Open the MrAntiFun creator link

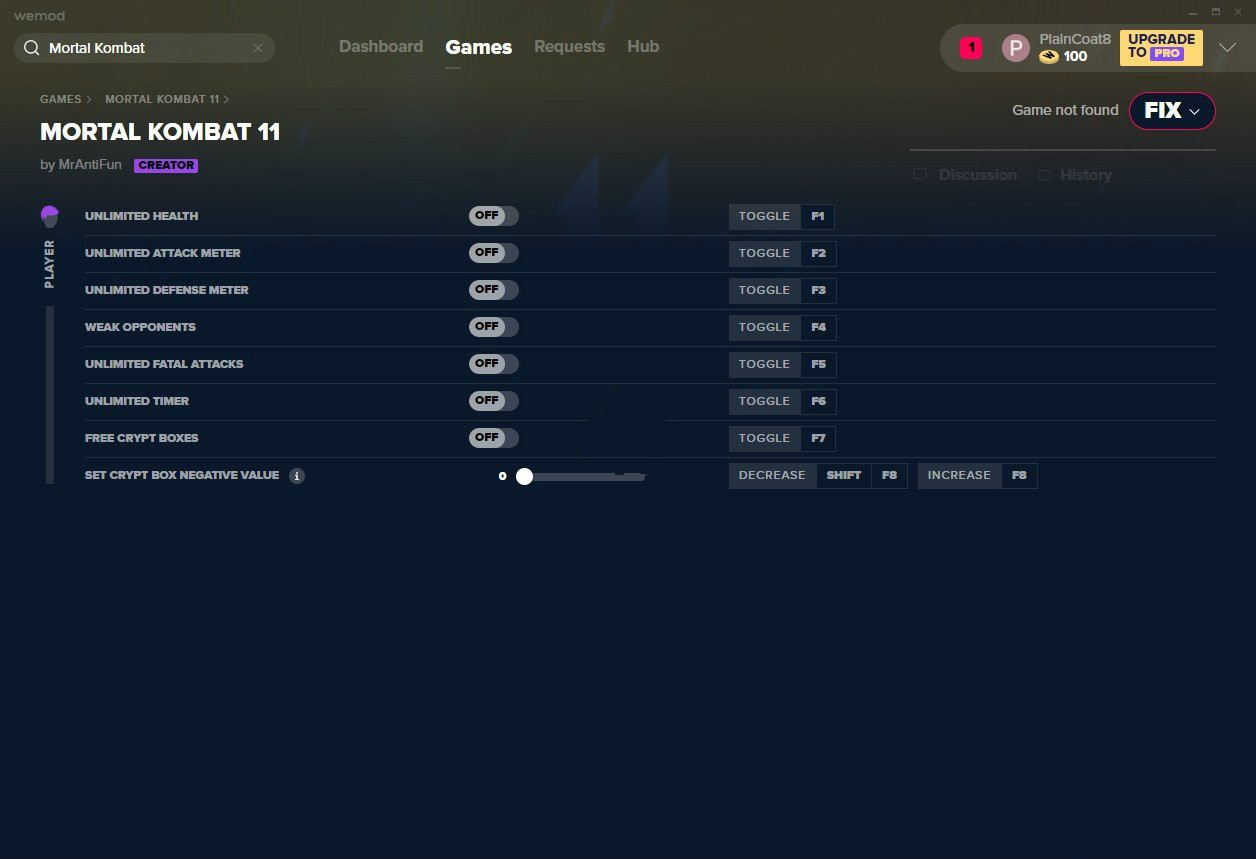[89, 165]
